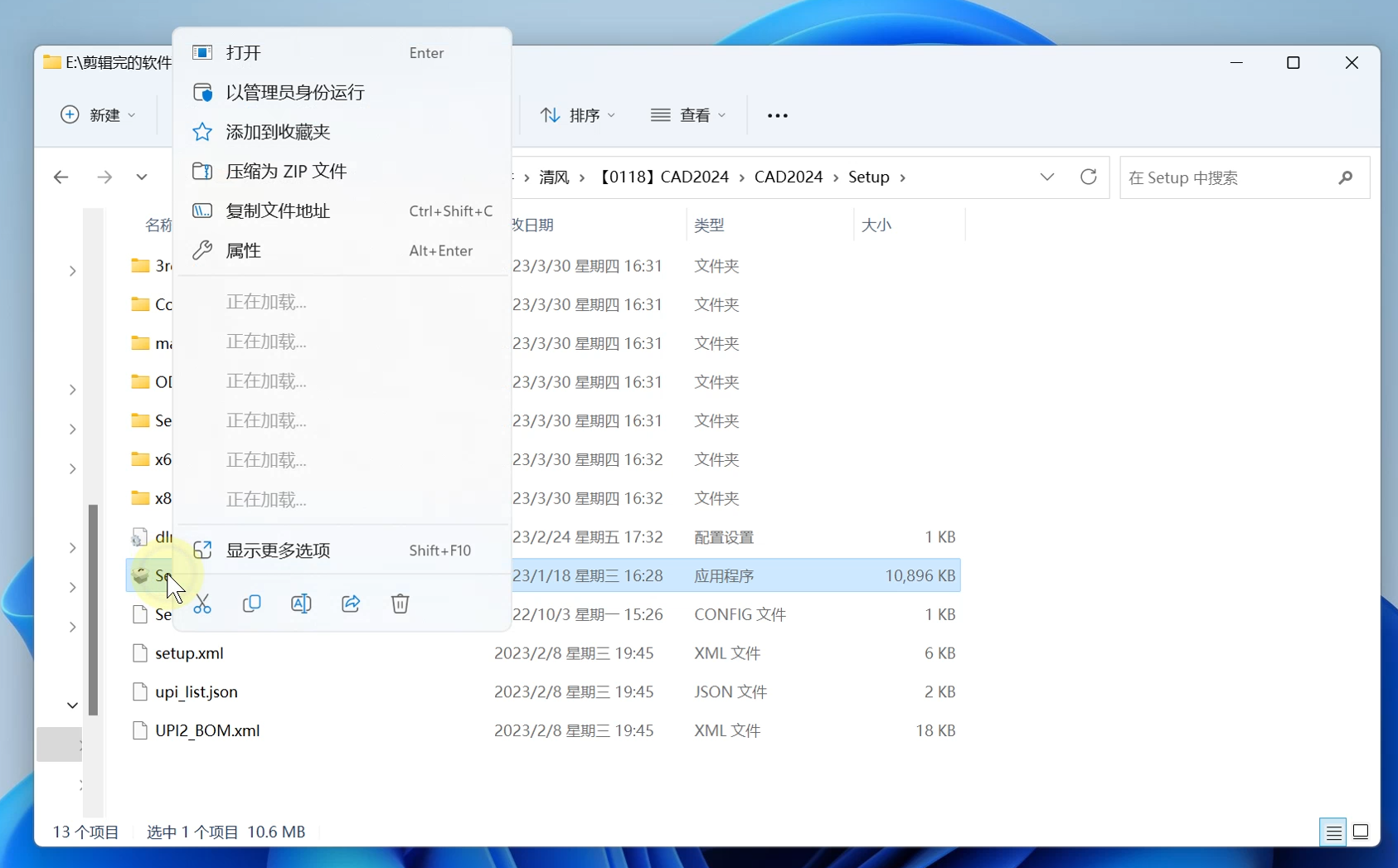This screenshot has height=868, width=1398.
Task: Click the 10,896 KB size cell
Action: pyautogui.click(x=920, y=575)
